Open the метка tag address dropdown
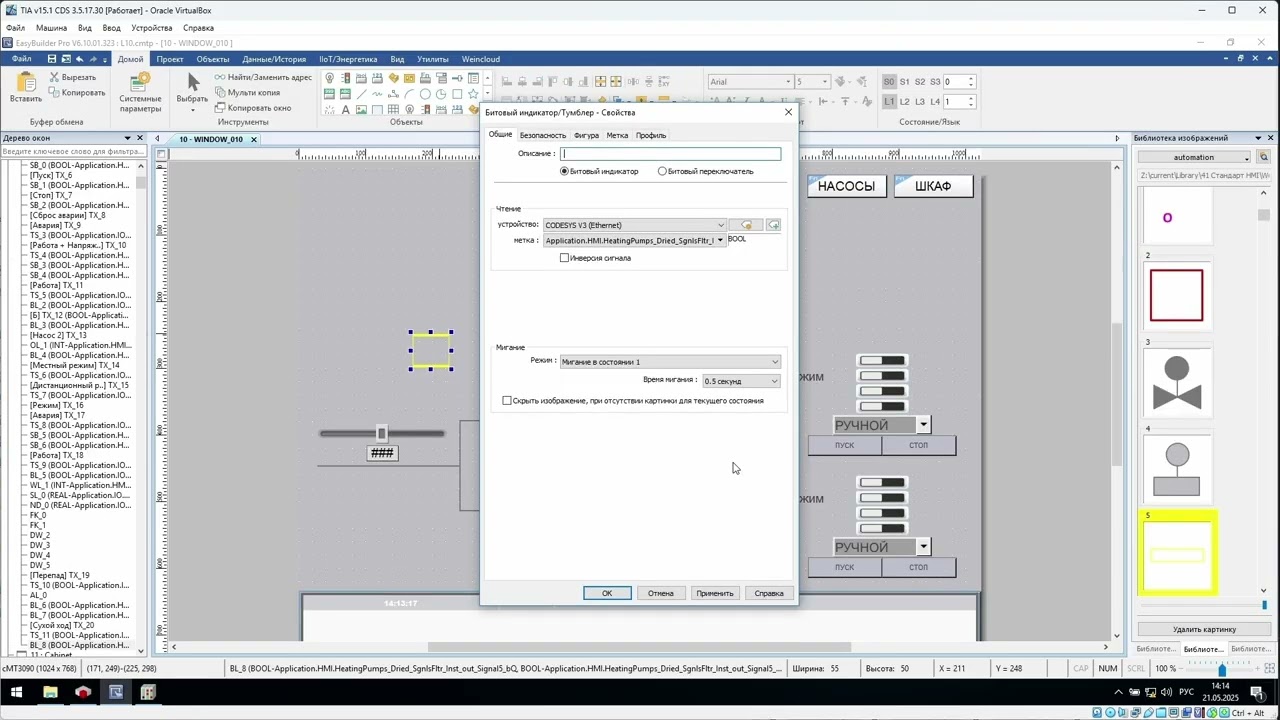The image size is (1280, 720). click(634, 241)
